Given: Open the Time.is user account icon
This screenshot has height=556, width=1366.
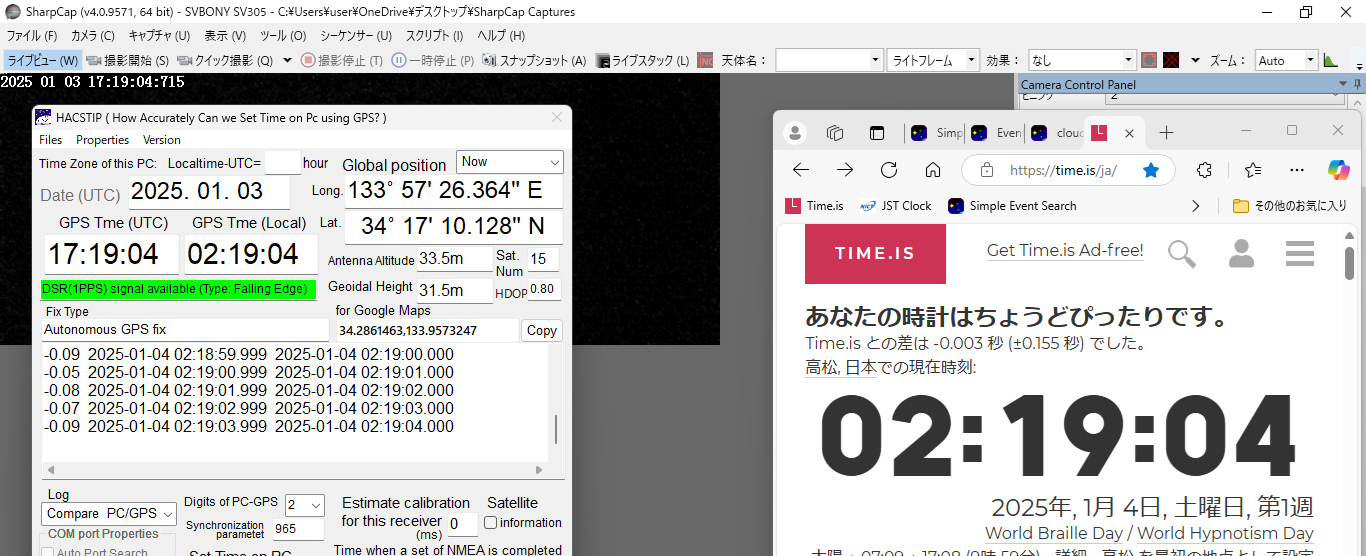Looking at the screenshot, I should click(x=1241, y=253).
